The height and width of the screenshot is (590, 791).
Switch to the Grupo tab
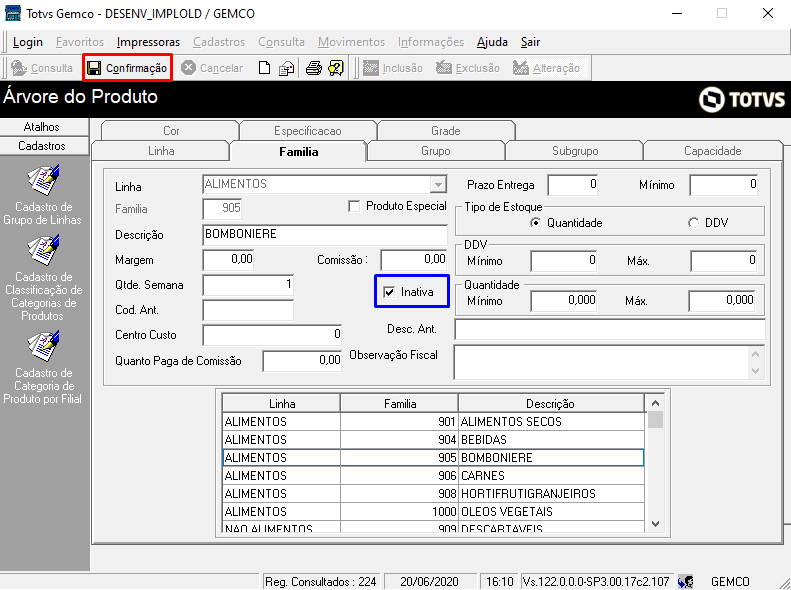436,151
